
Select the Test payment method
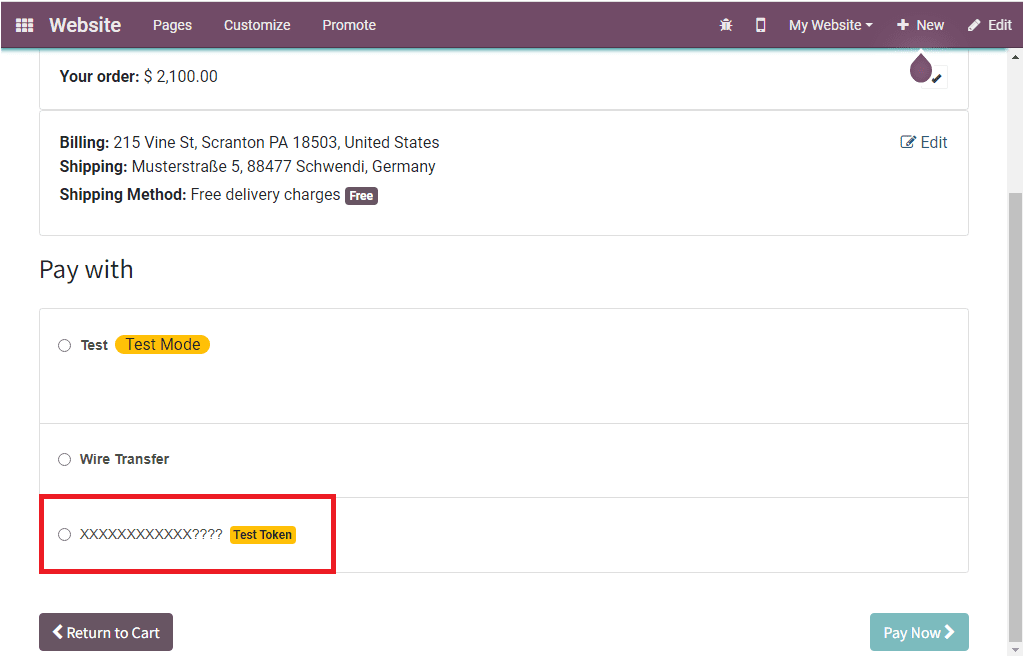64,344
